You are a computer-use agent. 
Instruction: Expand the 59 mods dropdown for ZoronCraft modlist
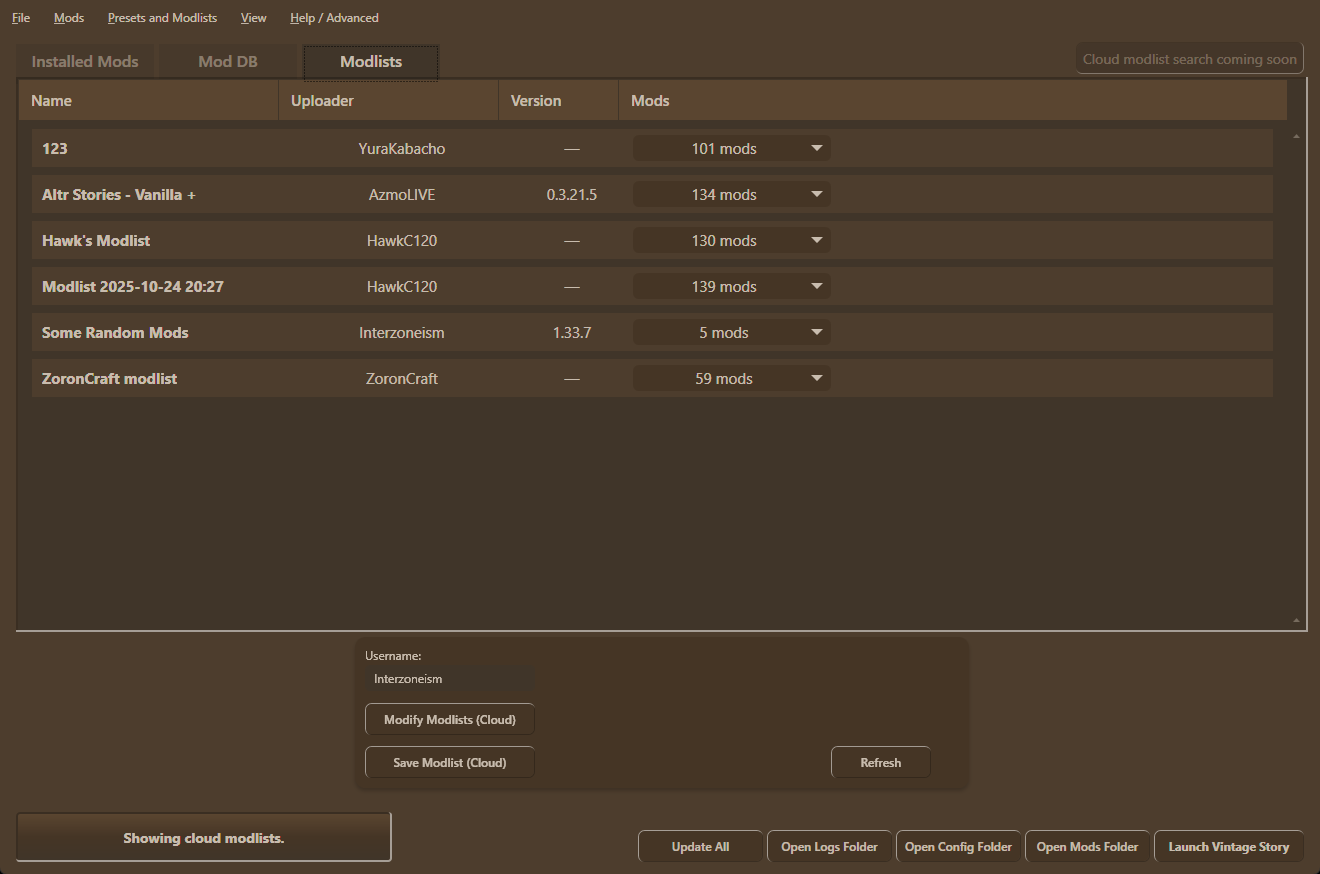[731, 378]
